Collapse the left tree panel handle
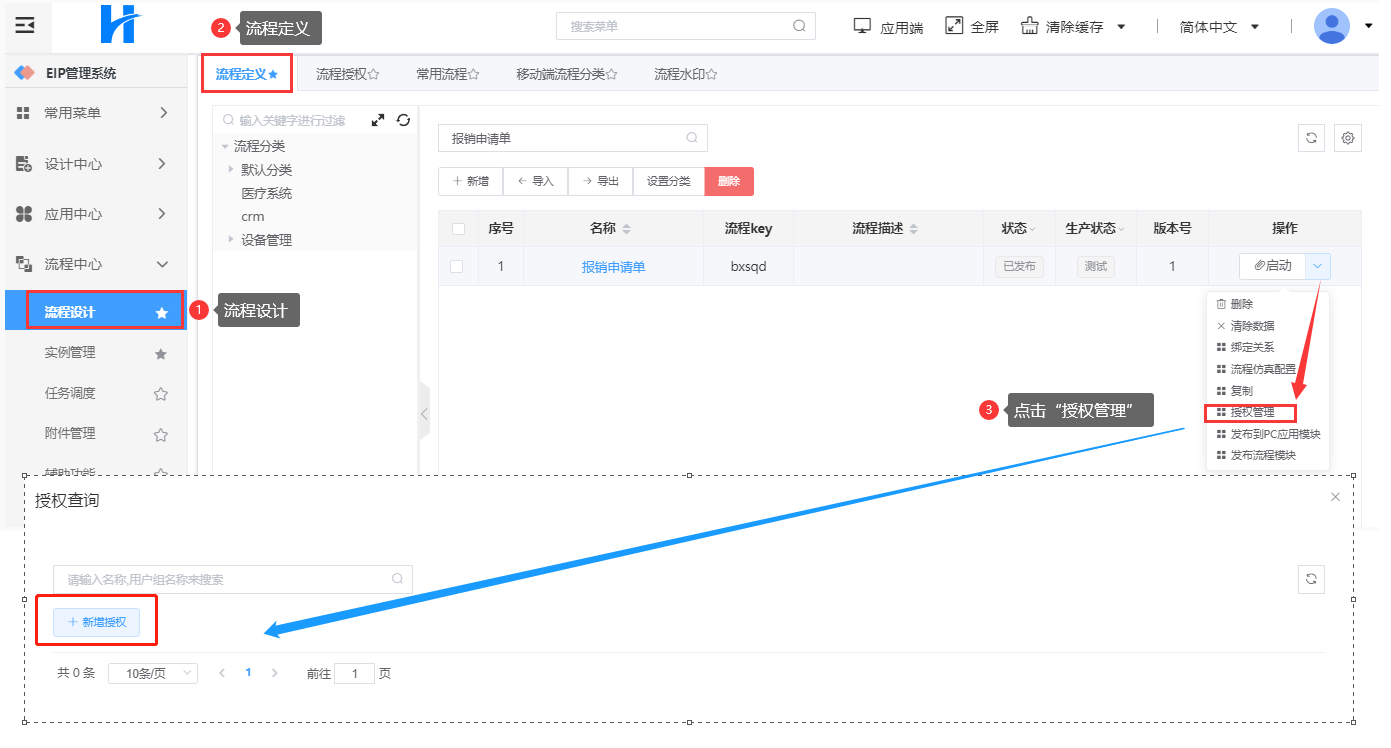Screen dimensions: 1391x748 point(424,412)
